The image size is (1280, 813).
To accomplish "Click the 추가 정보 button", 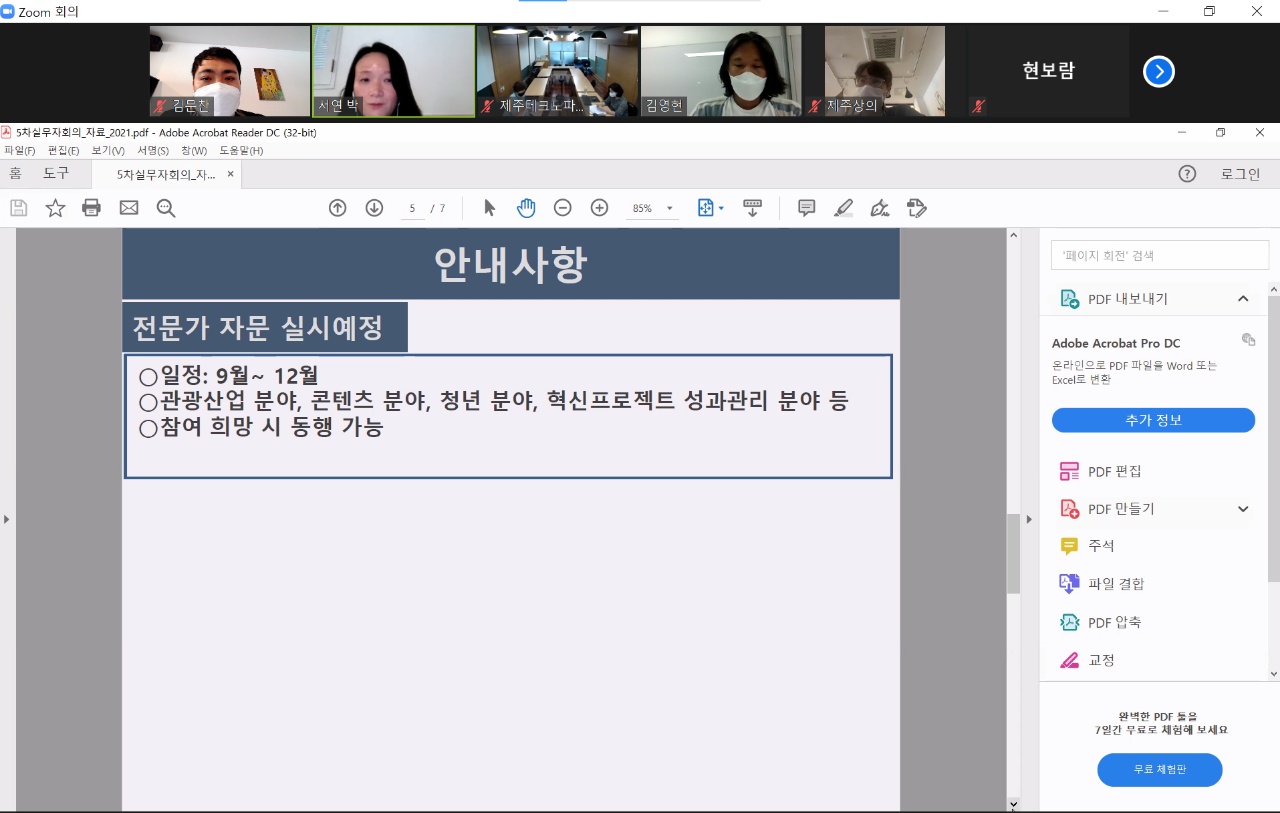I will [1153, 420].
